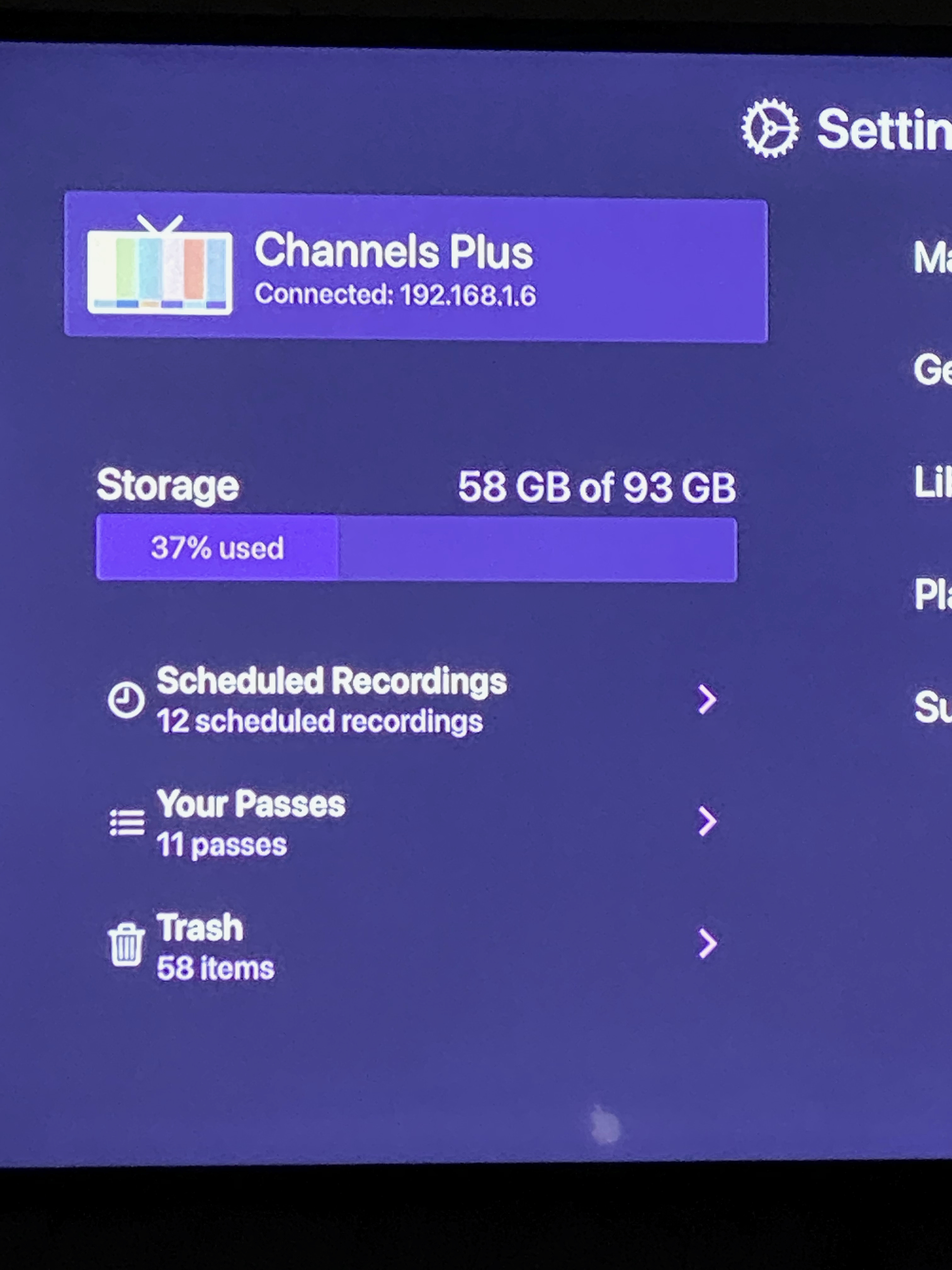Open Trash via its chevron arrow
952x1270 pixels.
coord(707,944)
